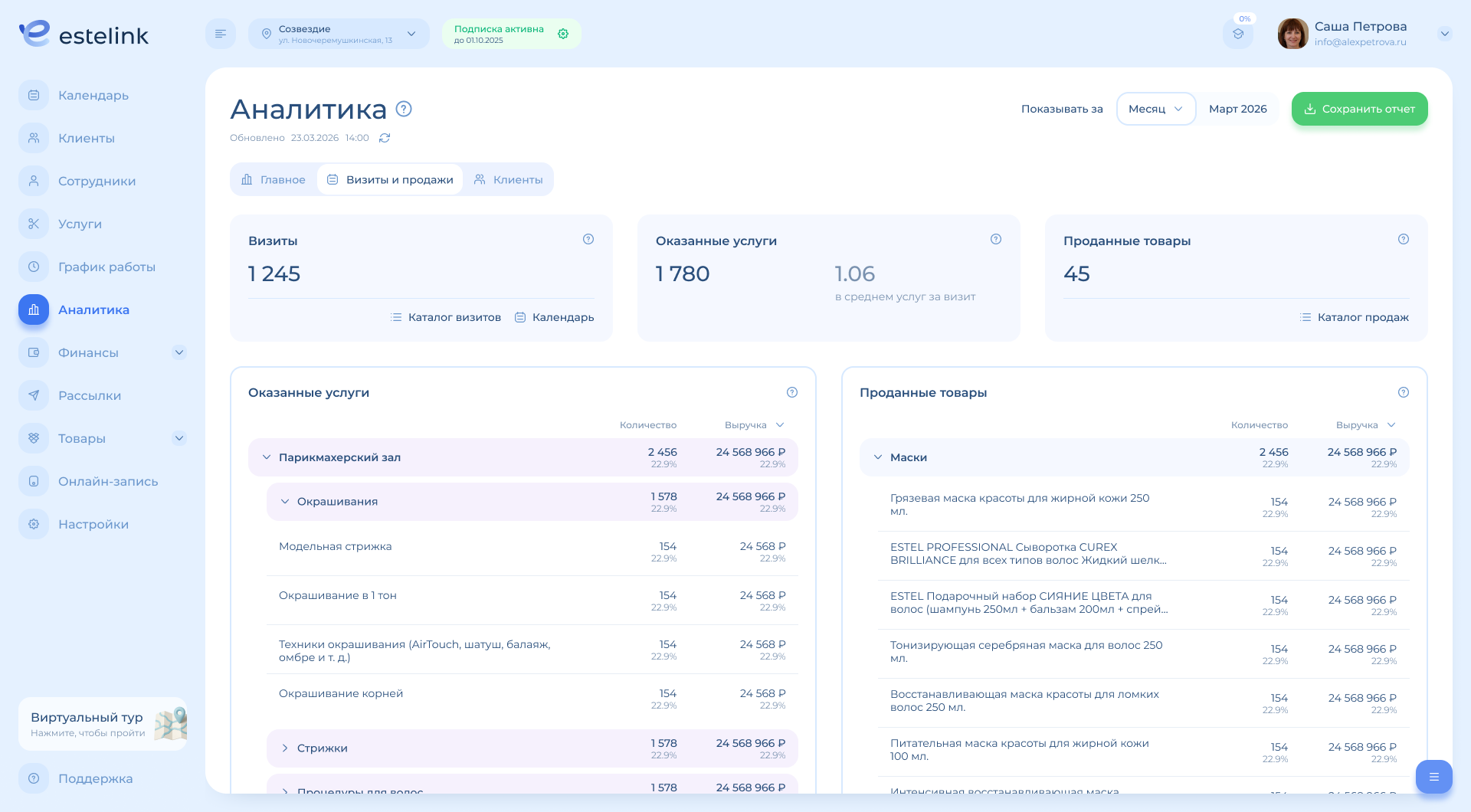
Task: Open the floating chat menu button
Action: tap(1433, 777)
